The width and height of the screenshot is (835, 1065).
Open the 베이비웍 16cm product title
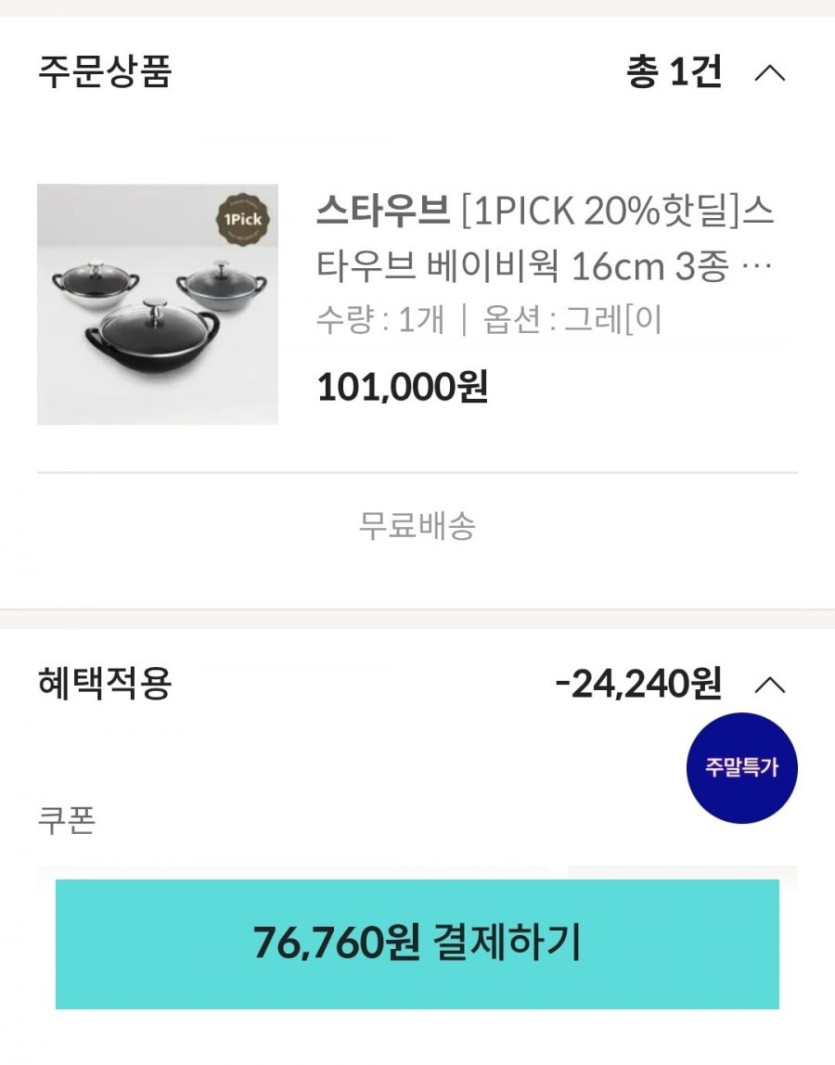click(545, 266)
